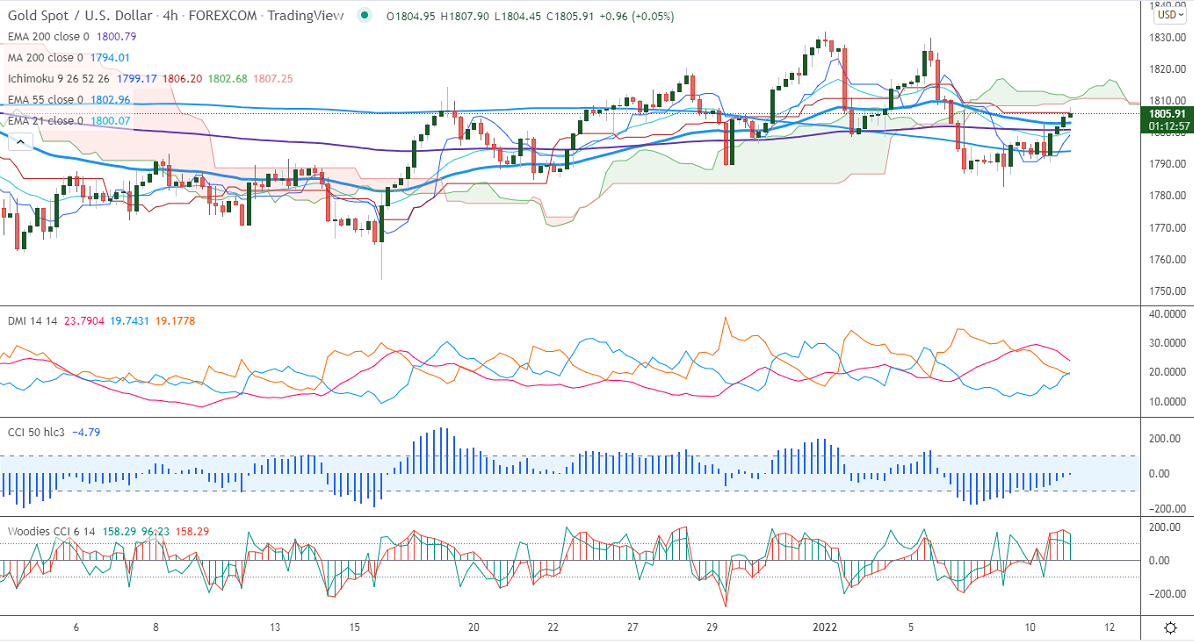This screenshot has height=643, width=1194.
Task: Collapse the indicator legend chevron
Action: [21, 141]
